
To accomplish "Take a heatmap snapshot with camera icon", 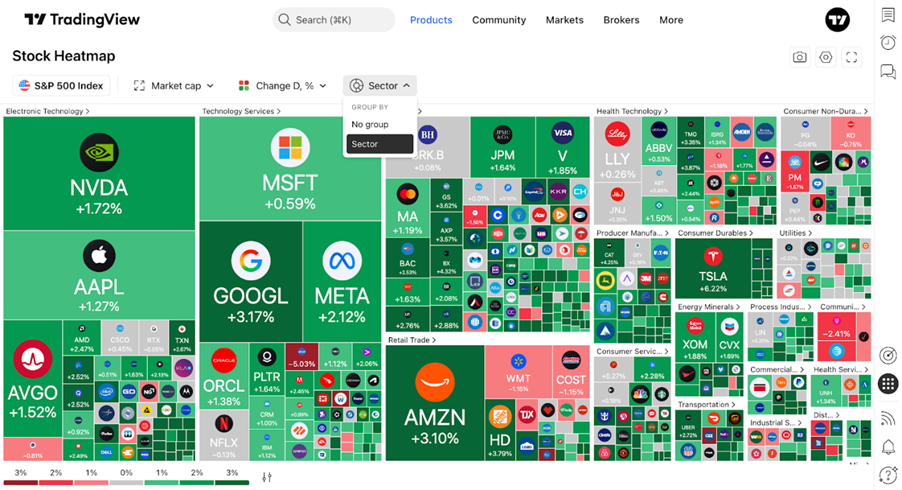I will [x=800, y=57].
